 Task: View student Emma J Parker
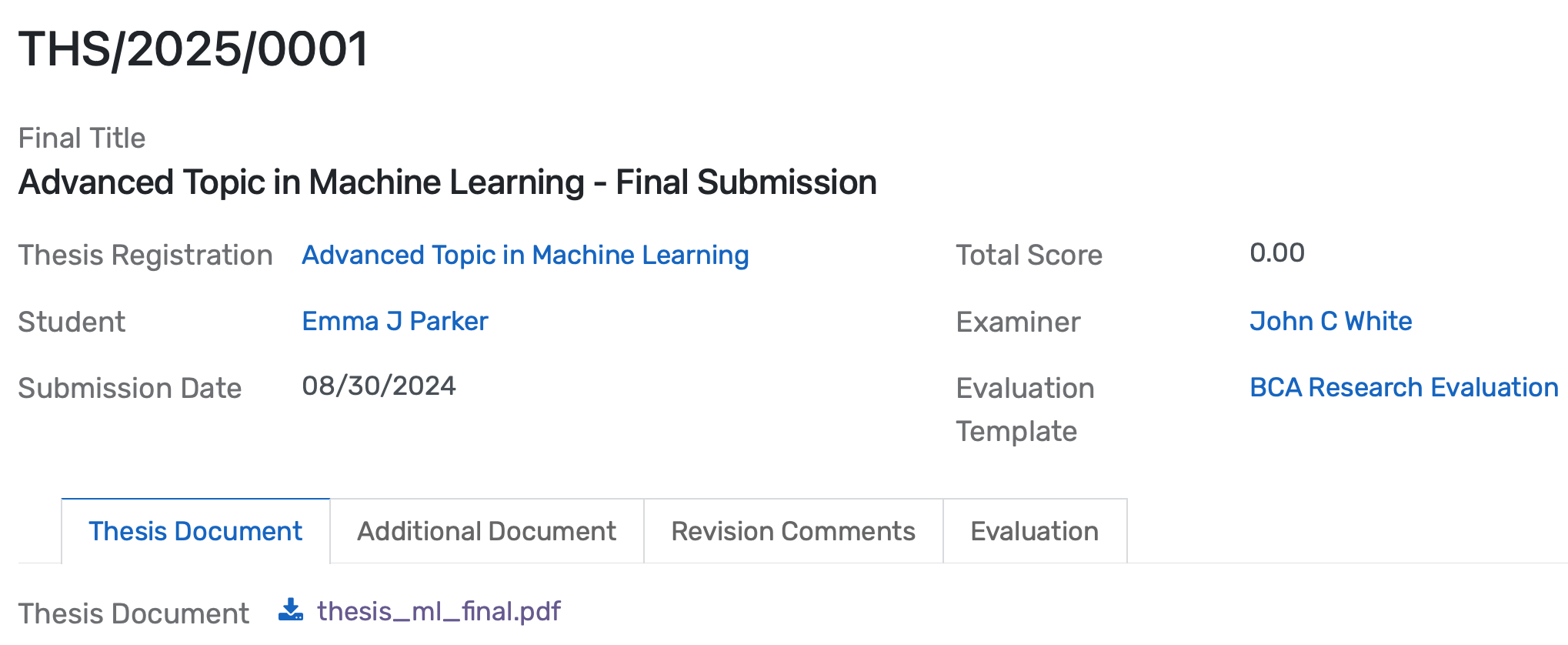[395, 321]
